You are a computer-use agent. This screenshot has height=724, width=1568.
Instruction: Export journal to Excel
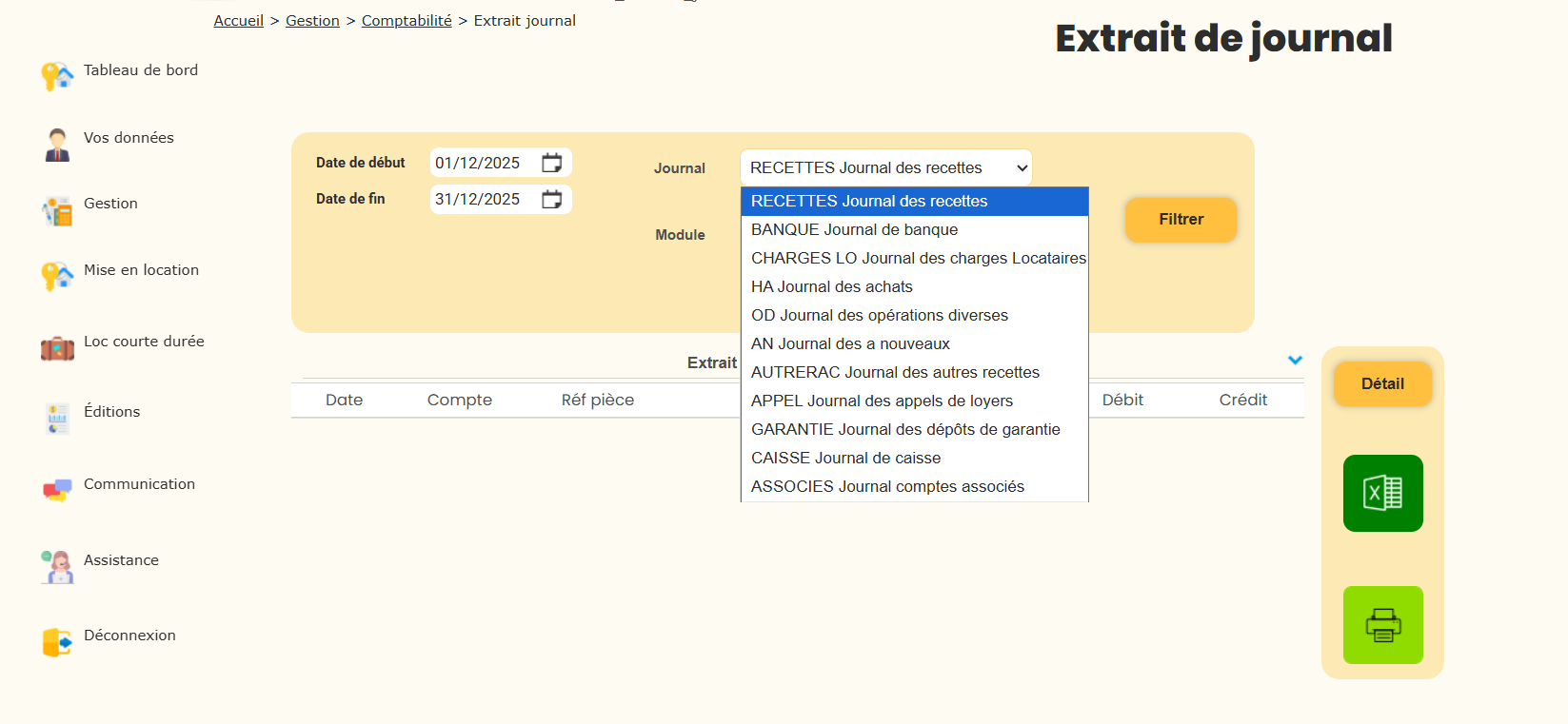(1382, 493)
